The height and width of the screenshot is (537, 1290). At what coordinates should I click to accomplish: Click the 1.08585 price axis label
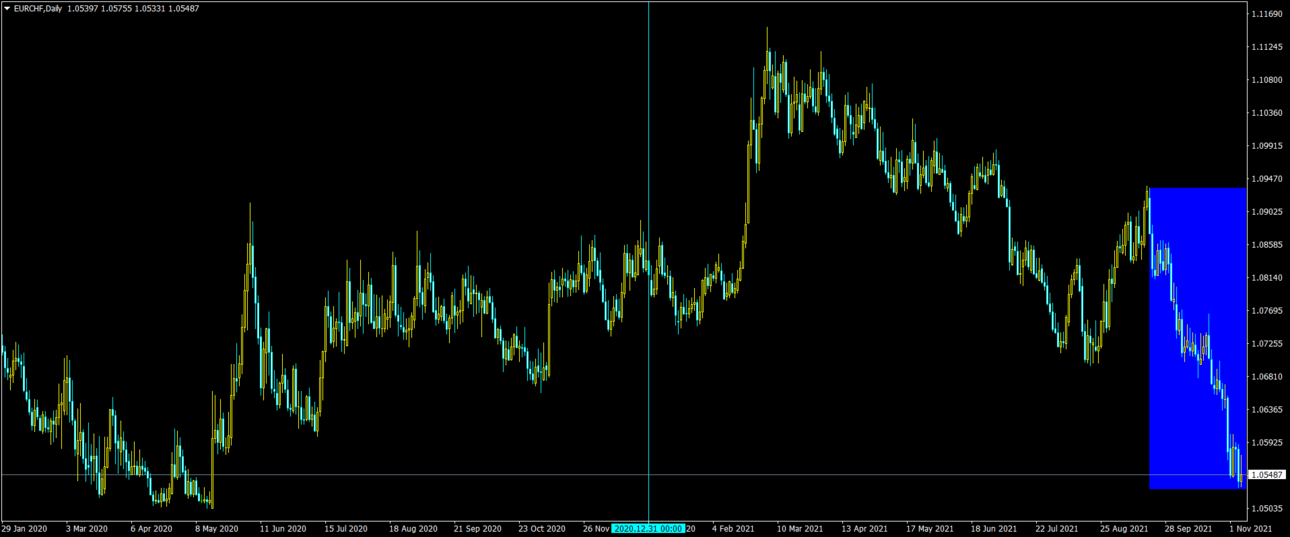click(1266, 245)
